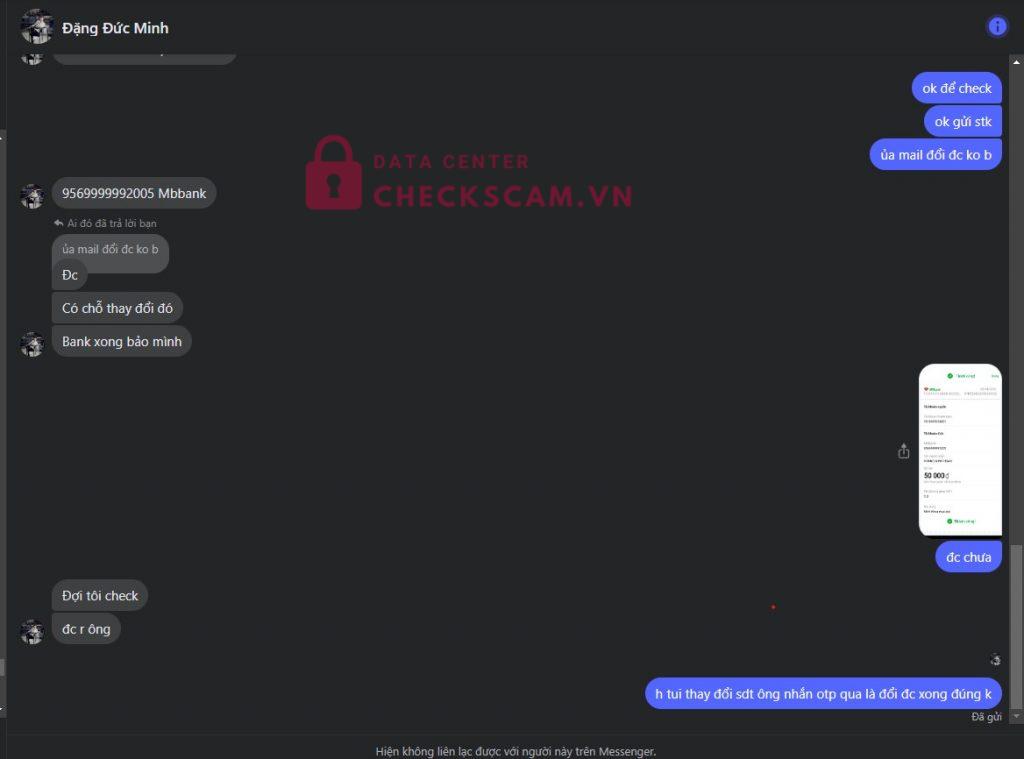Click the avatar beside 'đc r ông'
The width and height of the screenshot is (1024, 759).
tap(32, 632)
